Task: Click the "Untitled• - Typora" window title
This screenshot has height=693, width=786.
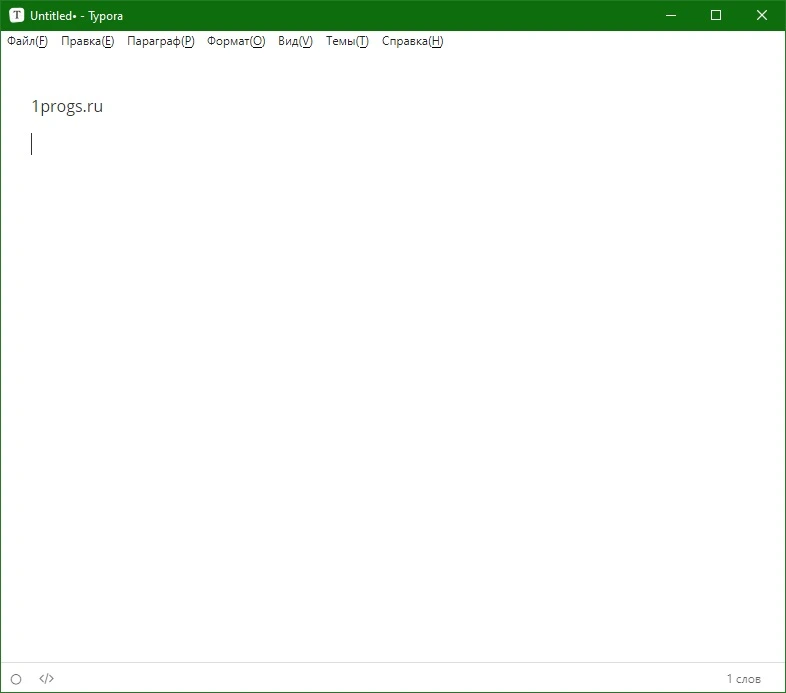Action: [76, 16]
